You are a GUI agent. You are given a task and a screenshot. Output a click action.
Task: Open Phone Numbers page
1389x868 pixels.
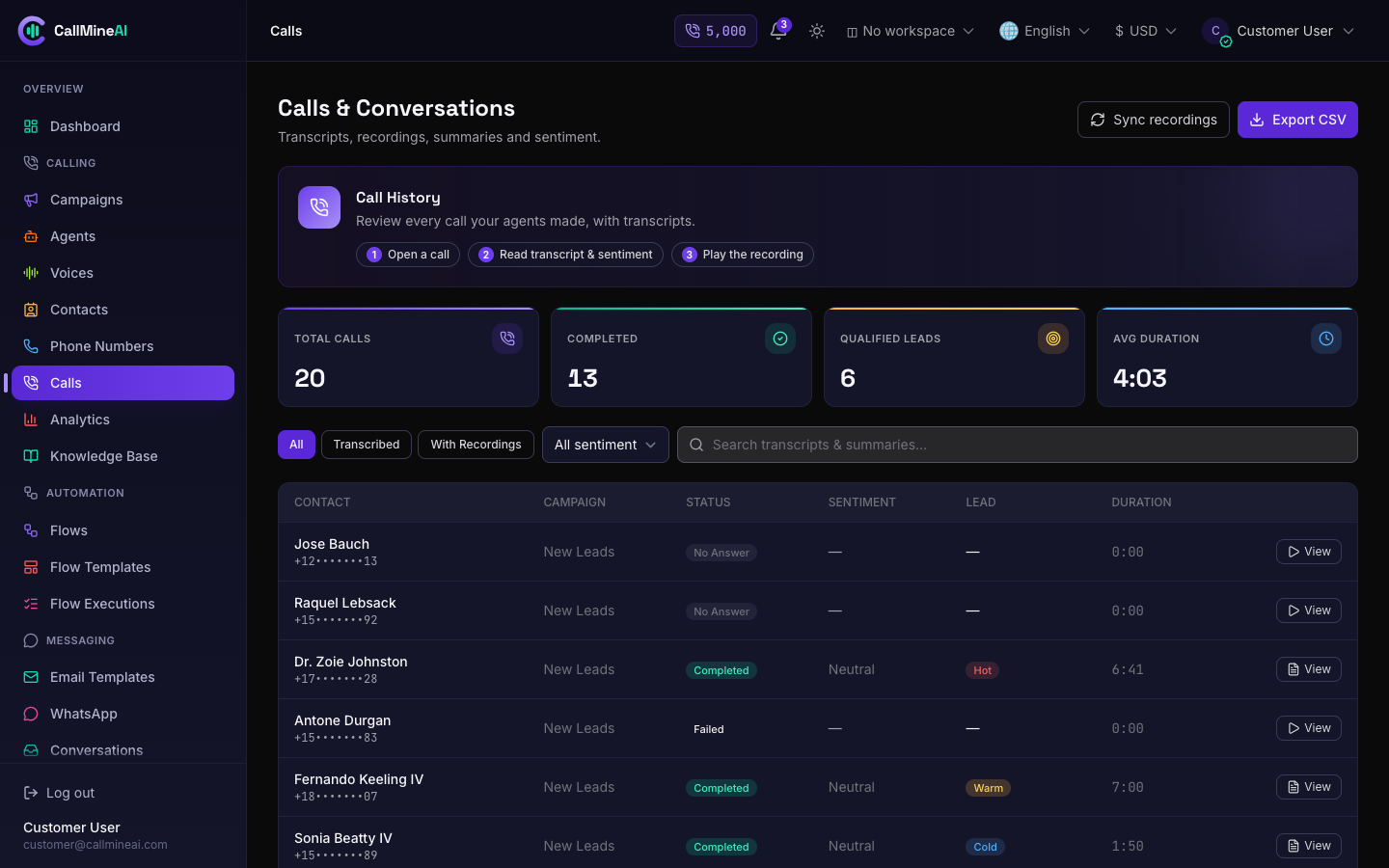(x=123, y=346)
